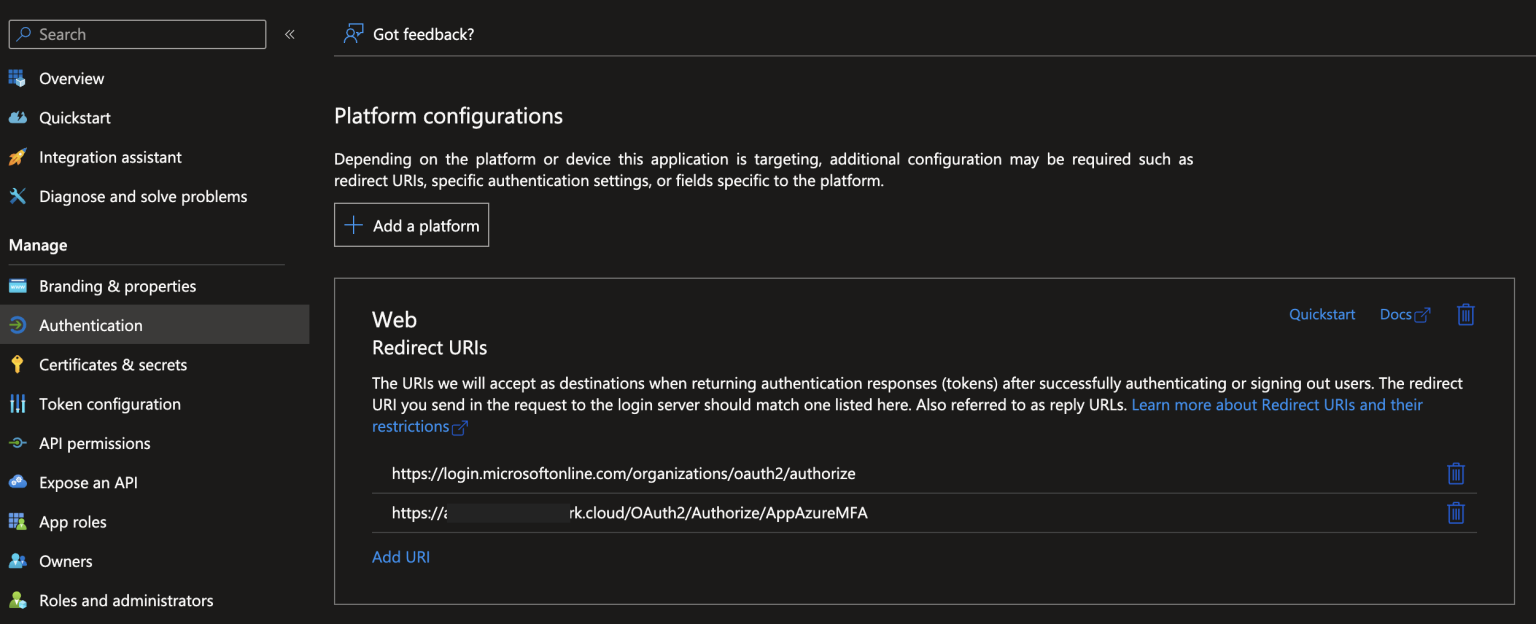Click the Got feedback speech-bubble icon

(x=353, y=33)
